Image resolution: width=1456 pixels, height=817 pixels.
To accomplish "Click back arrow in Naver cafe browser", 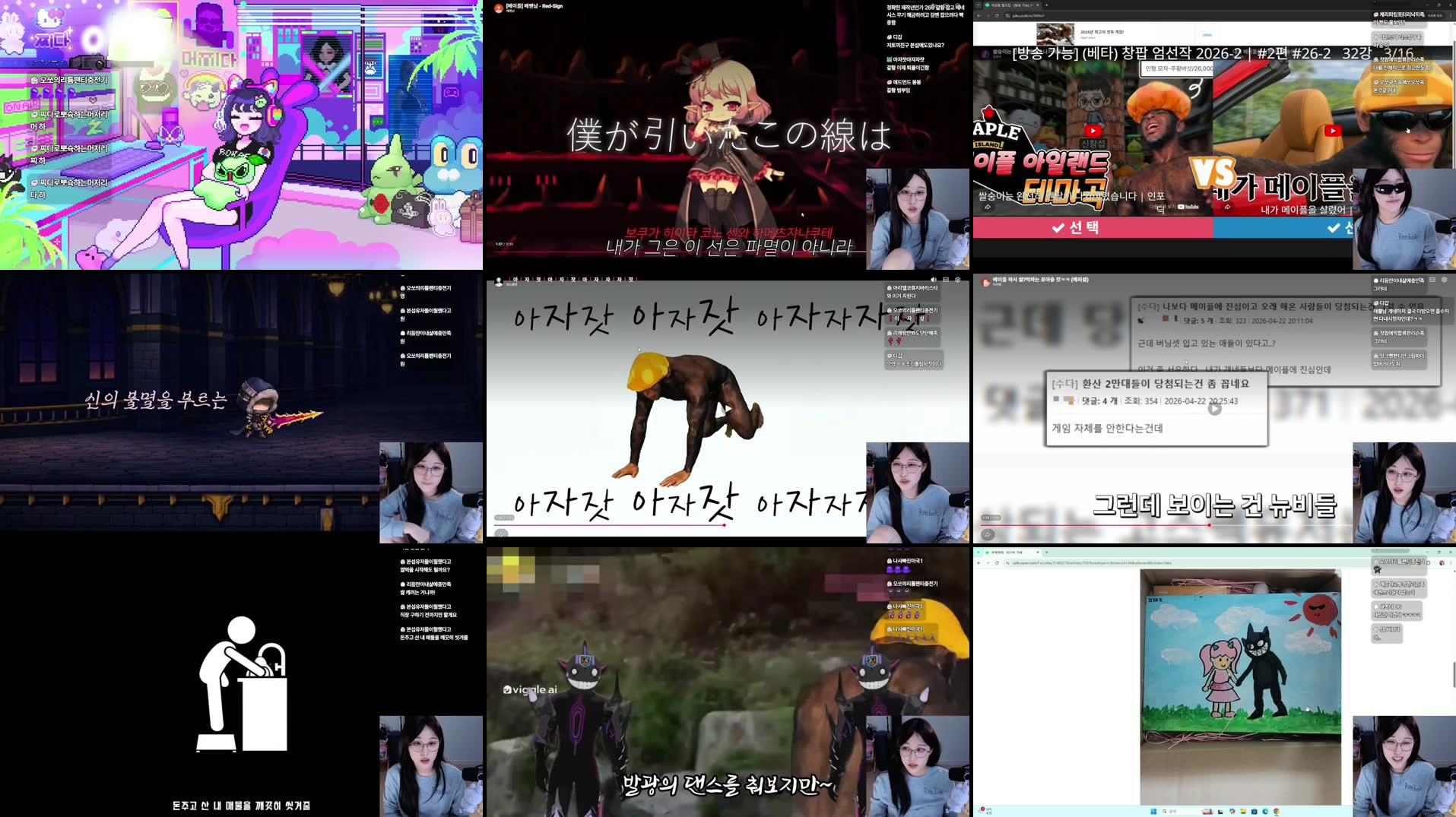I will pos(979,562).
